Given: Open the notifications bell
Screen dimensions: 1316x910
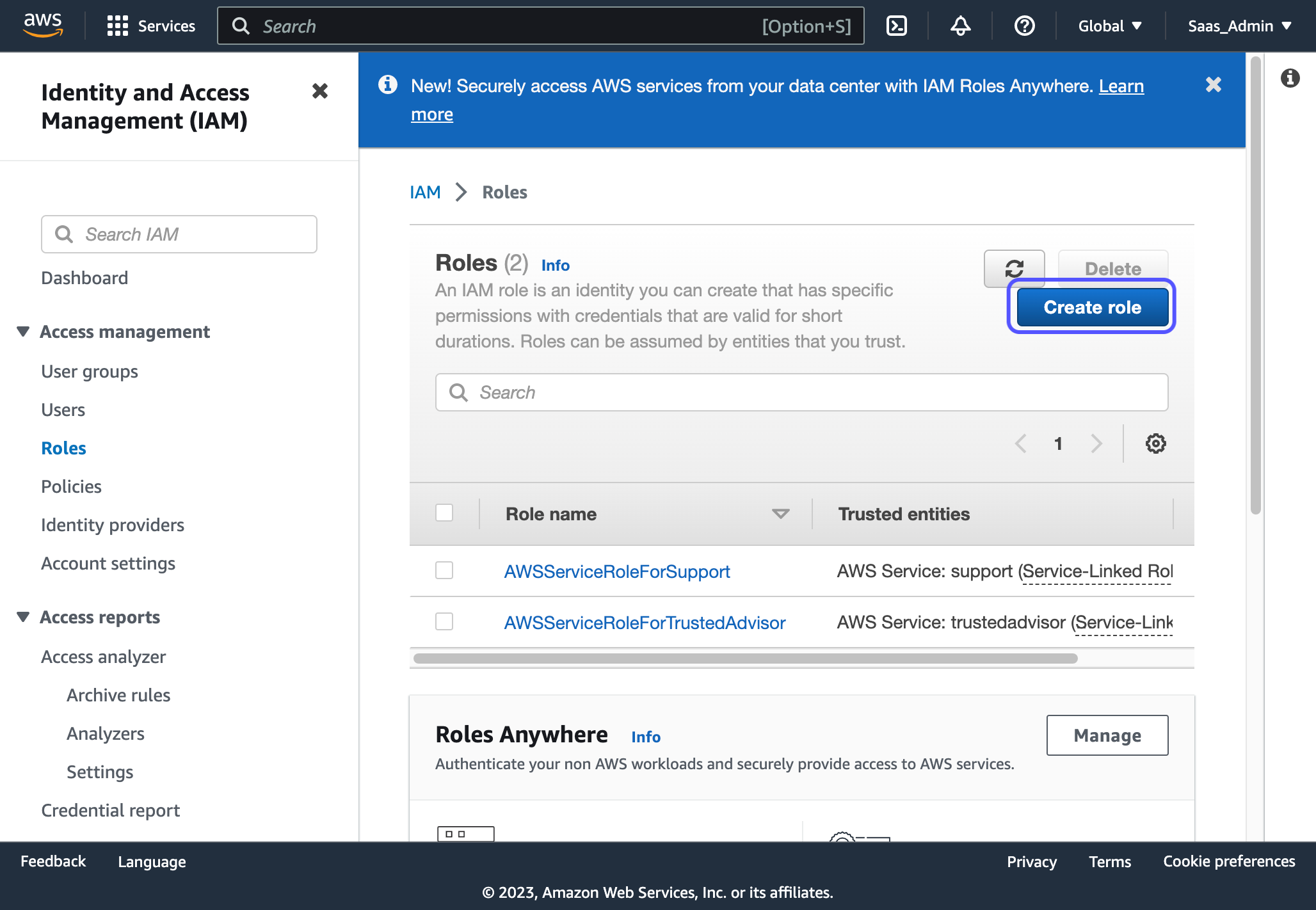Looking at the screenshot, I should point(960,26).
